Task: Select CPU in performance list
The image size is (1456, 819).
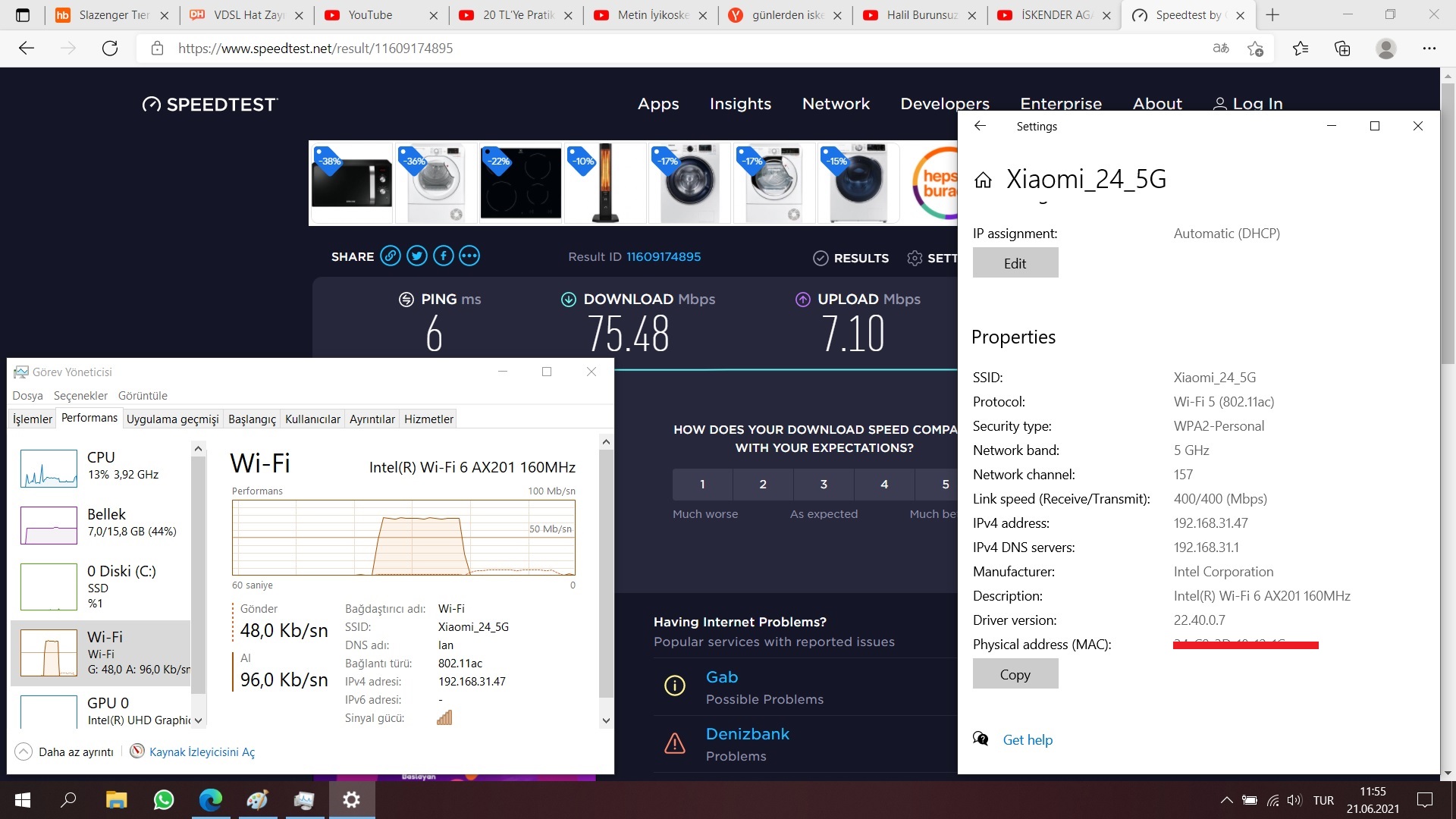Action: [101, 467]
